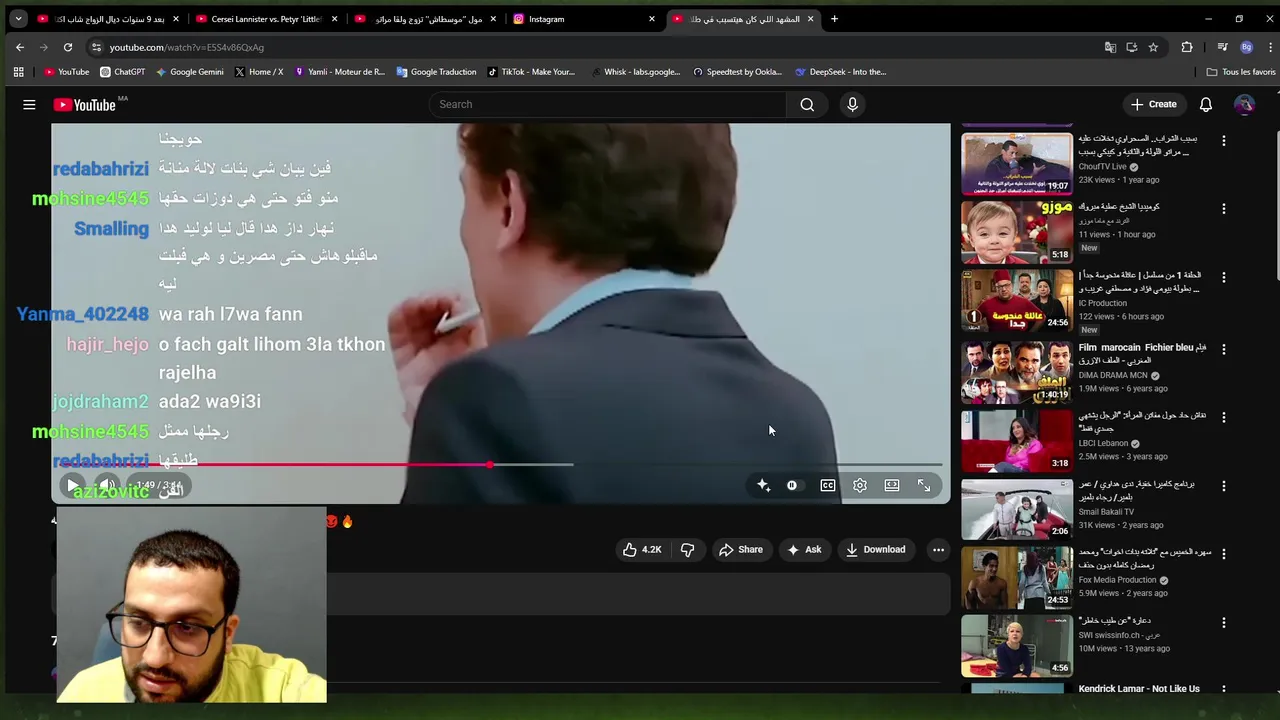Click the AI sparkle icon in player

click(x=763, y=485)
